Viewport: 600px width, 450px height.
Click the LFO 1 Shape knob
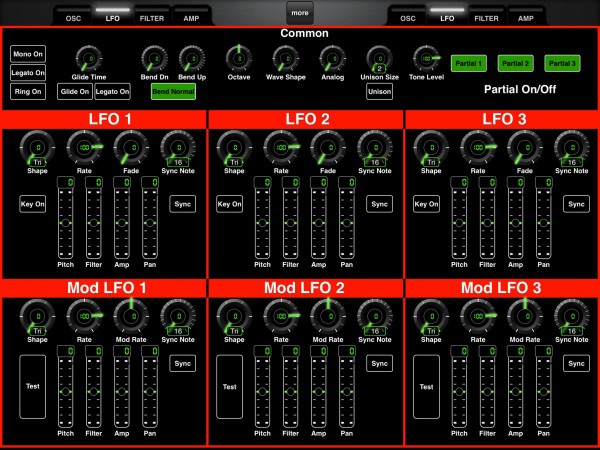point(37,148)
